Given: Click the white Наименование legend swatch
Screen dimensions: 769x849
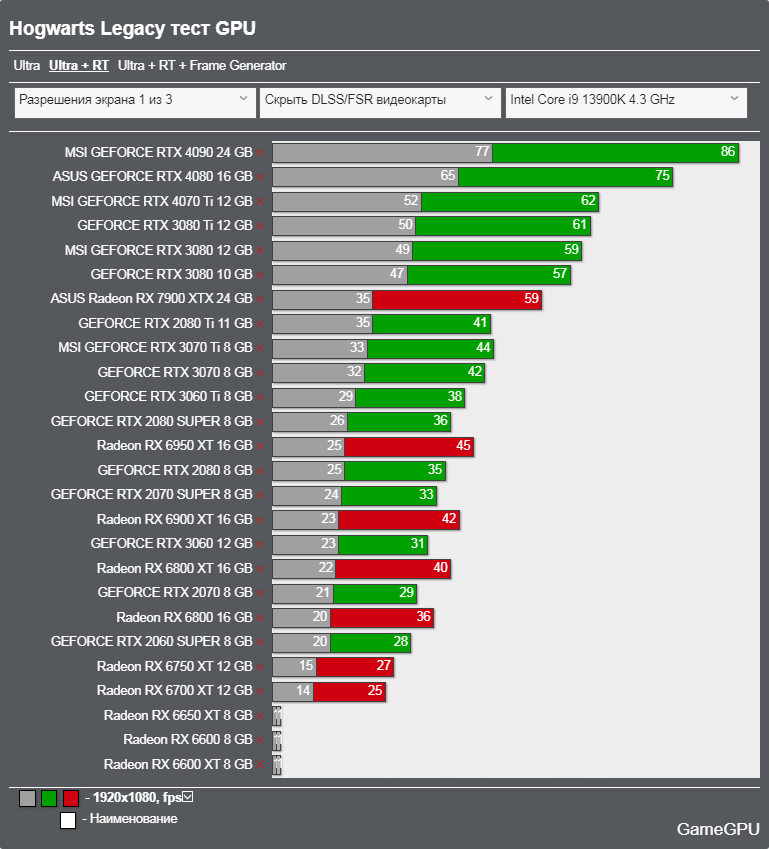Looking at the screenshot, I should (68, 820).
